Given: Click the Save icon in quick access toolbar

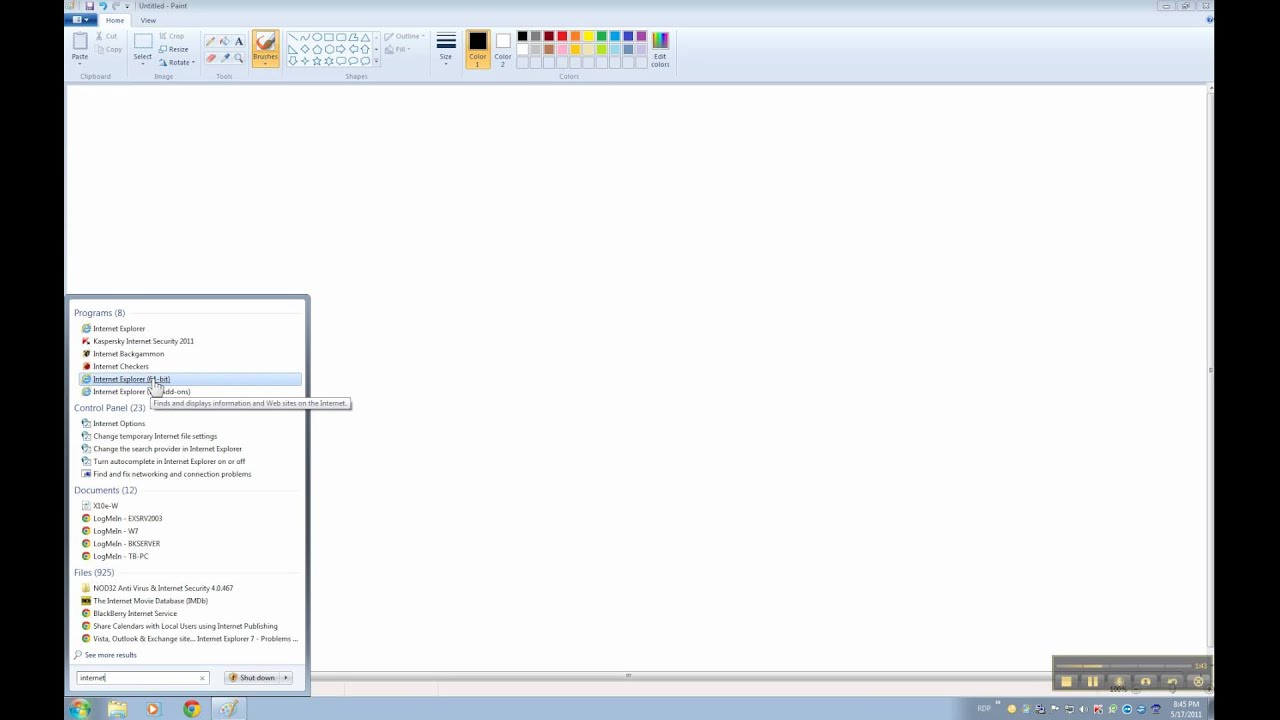Looking at the screenshot, I should tap(89, 6).
